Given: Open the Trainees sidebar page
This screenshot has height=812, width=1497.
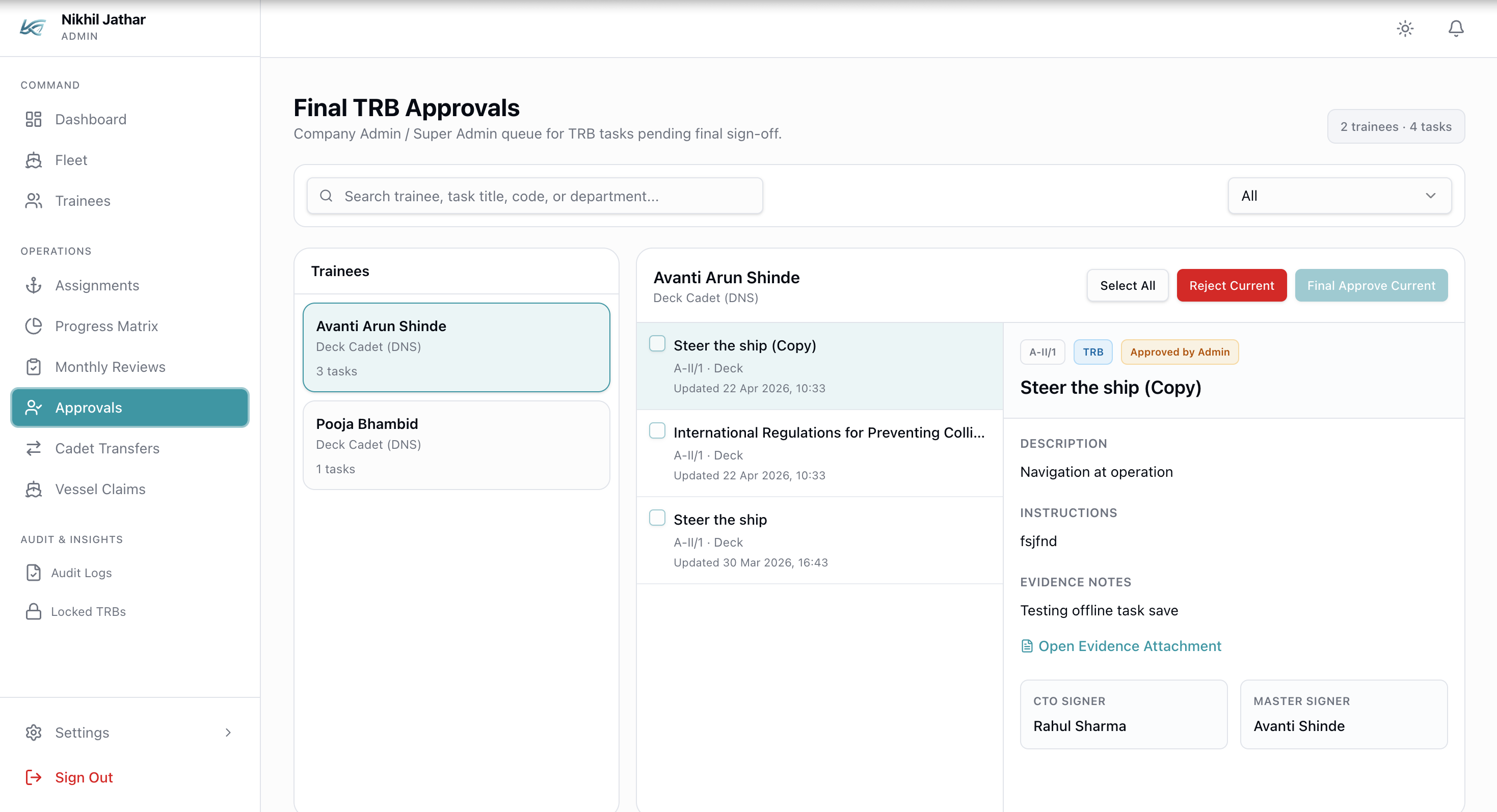Looking at the screenshot, I should tap(130, 200).
